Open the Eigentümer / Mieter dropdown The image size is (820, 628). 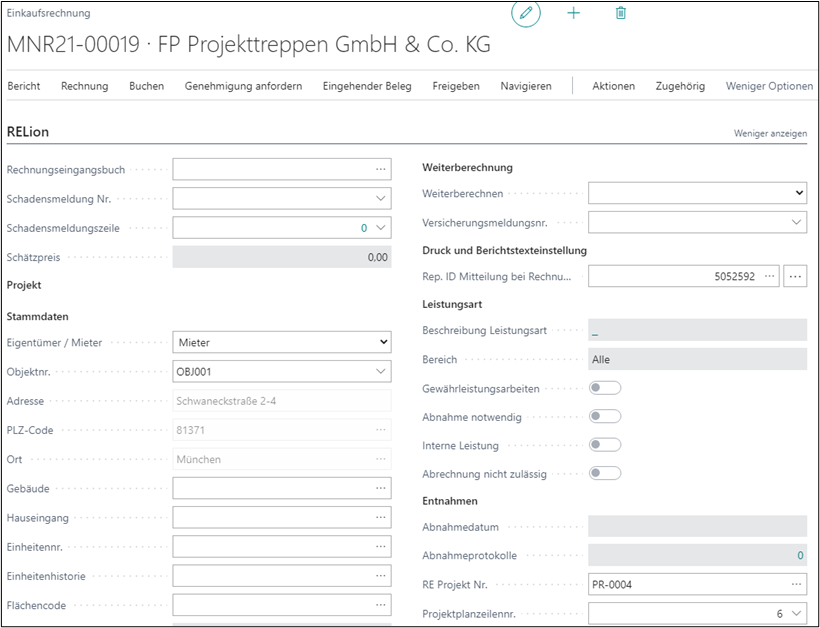(x=281, y=343)
